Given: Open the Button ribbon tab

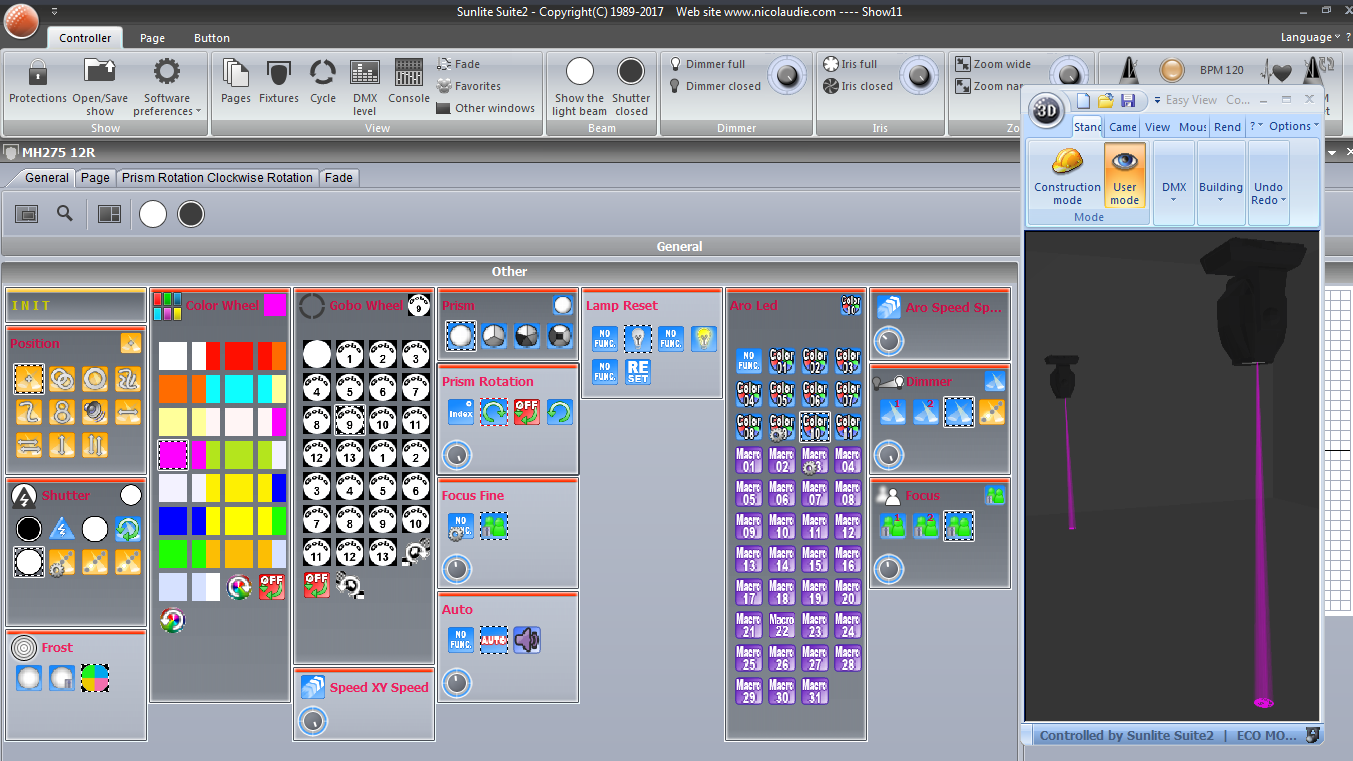Looking at the screenshot, I should coord(212,38).
